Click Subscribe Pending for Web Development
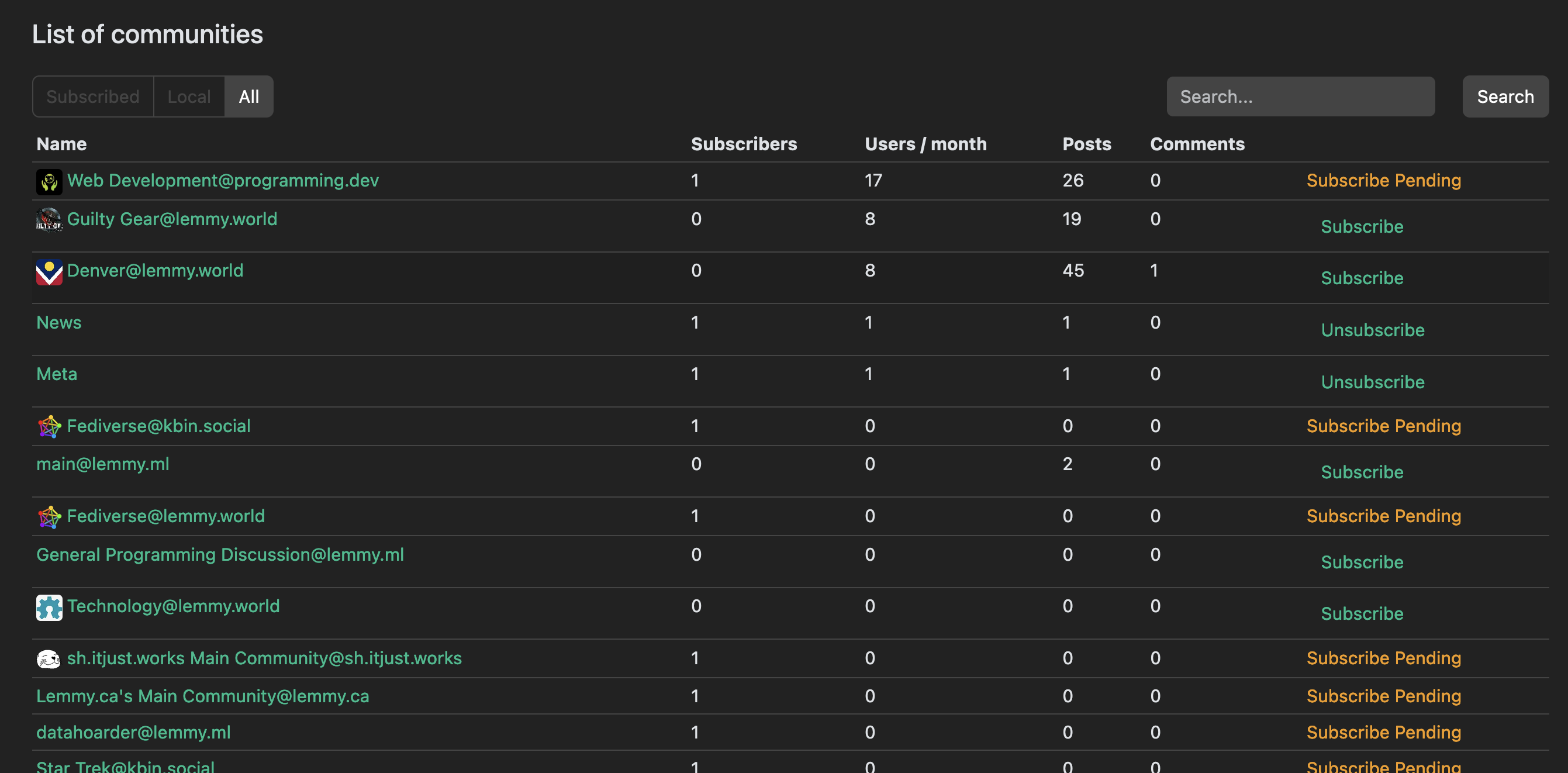 [x=1384, y=180]
